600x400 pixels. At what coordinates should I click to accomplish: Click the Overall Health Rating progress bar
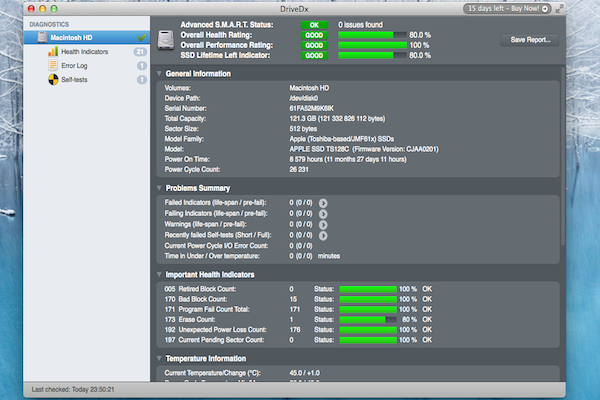[x=372, y=35]
